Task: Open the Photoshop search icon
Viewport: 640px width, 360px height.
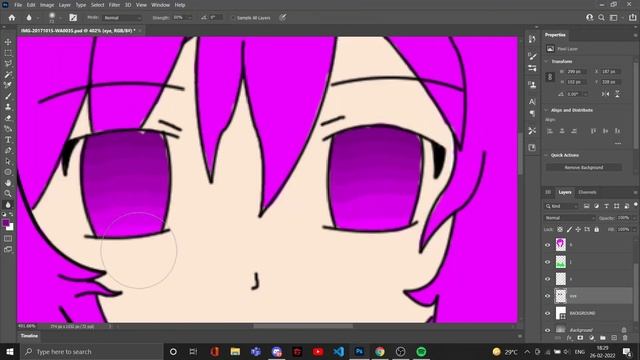Action: pos(601,18)
